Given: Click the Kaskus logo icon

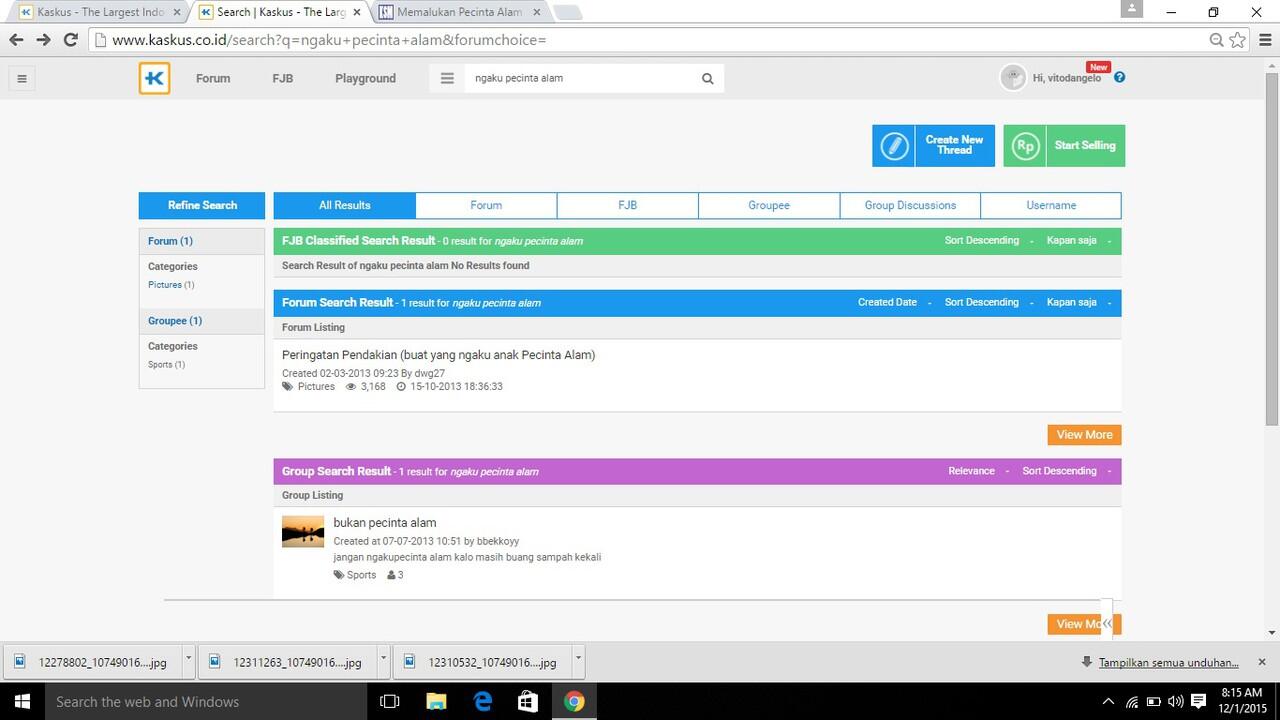Looking at the screenshot, I should click(x=154, y=78).
